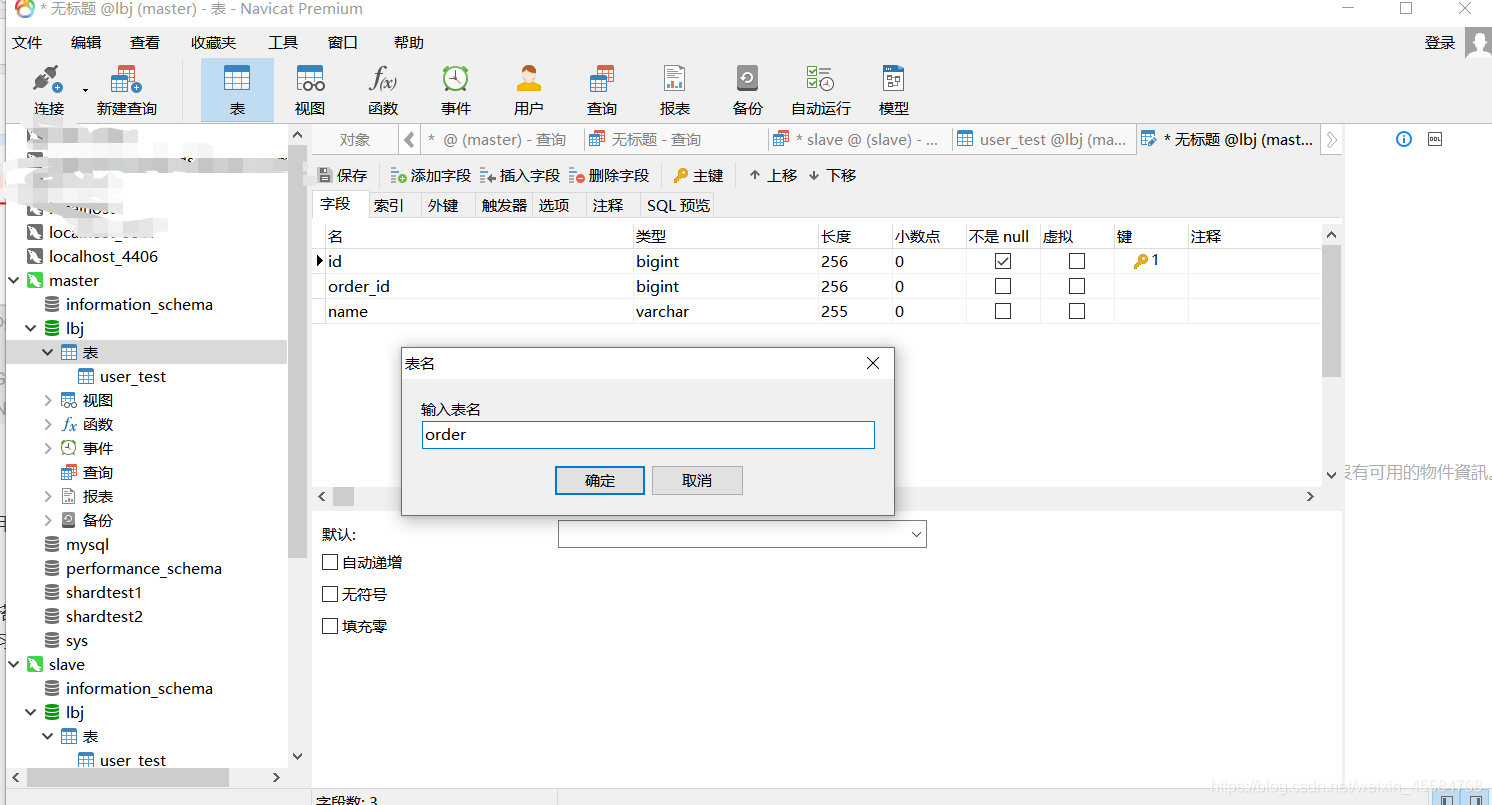Open the 查询 query toolbar icon
The width and height of the screenshot is (1492, 805).
602,90
